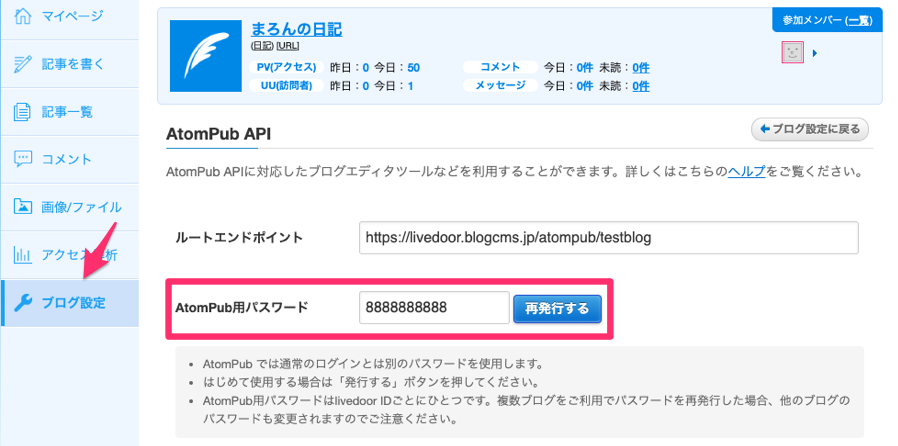The height and width of the screenshot is (446, 898).
Task: Click the speech bubble icon beside コメント
Action: [x=22, y=159]
